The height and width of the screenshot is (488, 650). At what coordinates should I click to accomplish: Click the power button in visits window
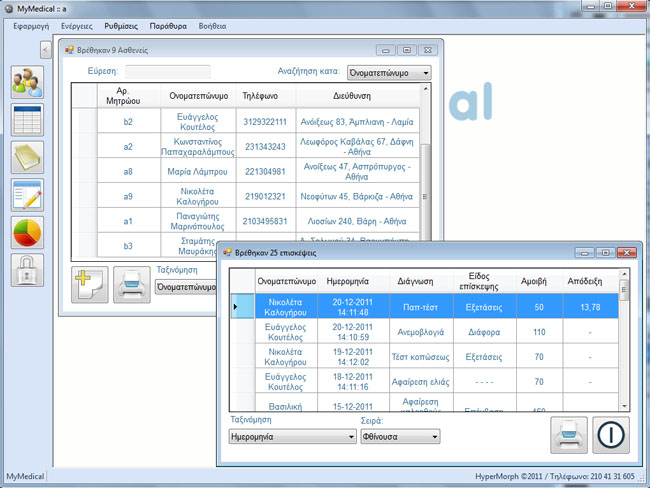pyautogui.click(x=611, y=435)
